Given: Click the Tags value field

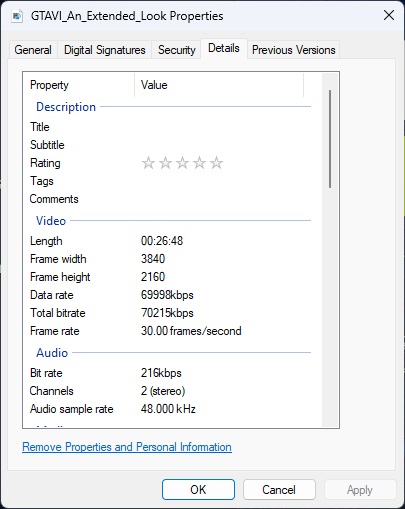Looking at the screenshot, I should (223, 181).
